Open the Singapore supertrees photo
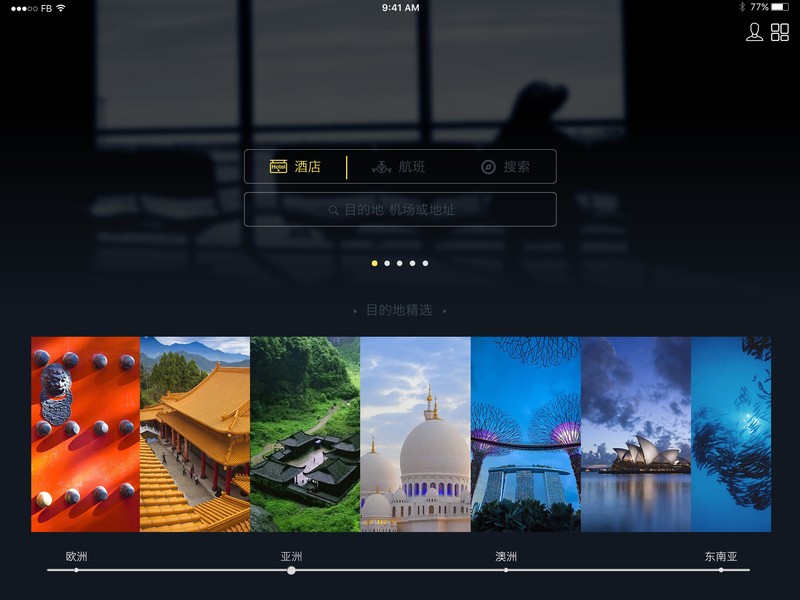The image size is (800, 600). pyautogui.click(x=526, y=434)
